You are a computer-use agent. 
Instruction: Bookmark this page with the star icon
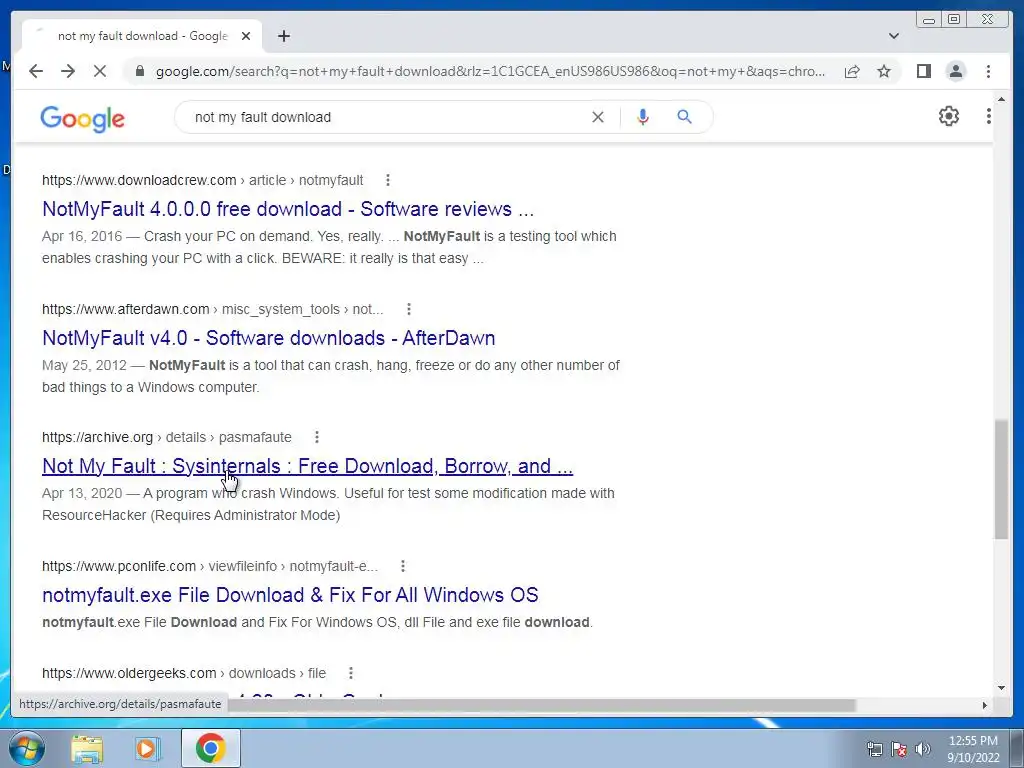pos(884,71)
